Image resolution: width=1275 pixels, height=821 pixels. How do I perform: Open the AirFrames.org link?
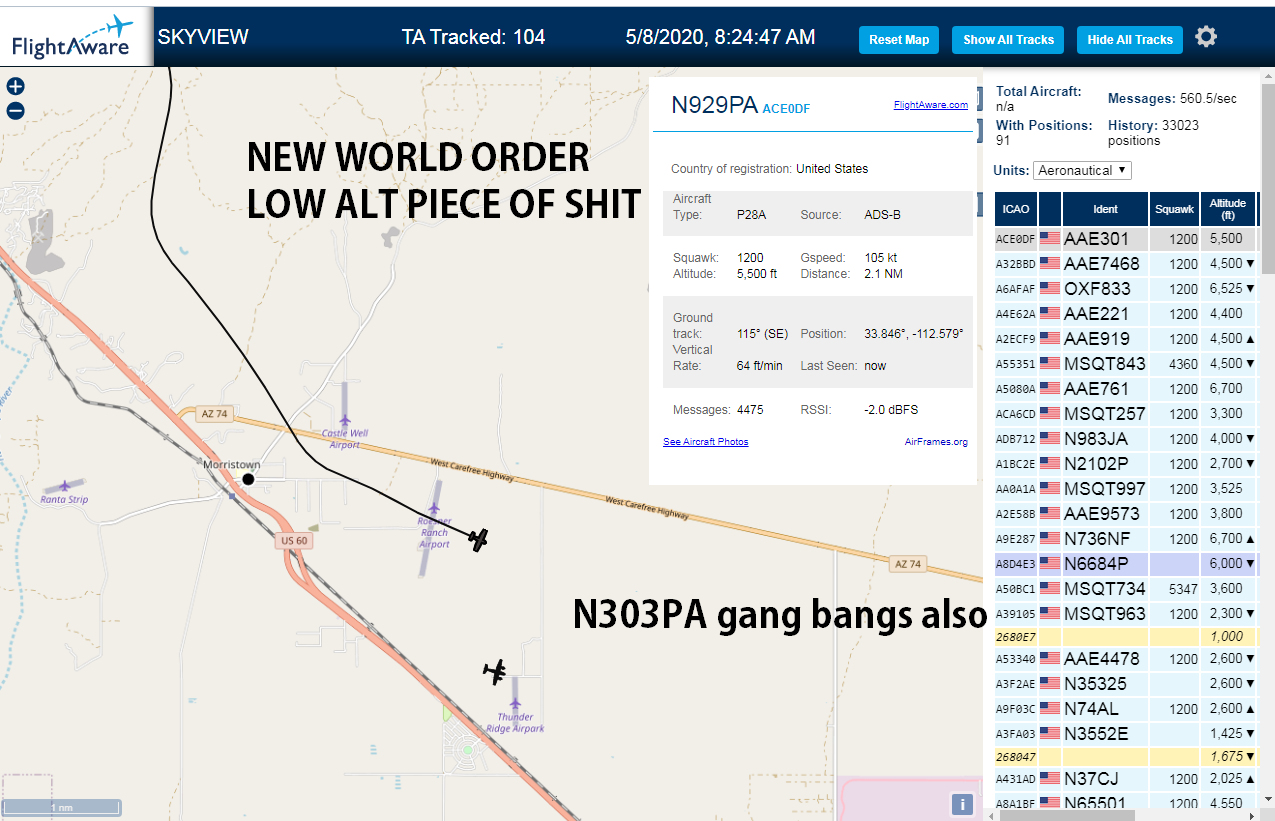pyautogui.click(x=936, y=442)
